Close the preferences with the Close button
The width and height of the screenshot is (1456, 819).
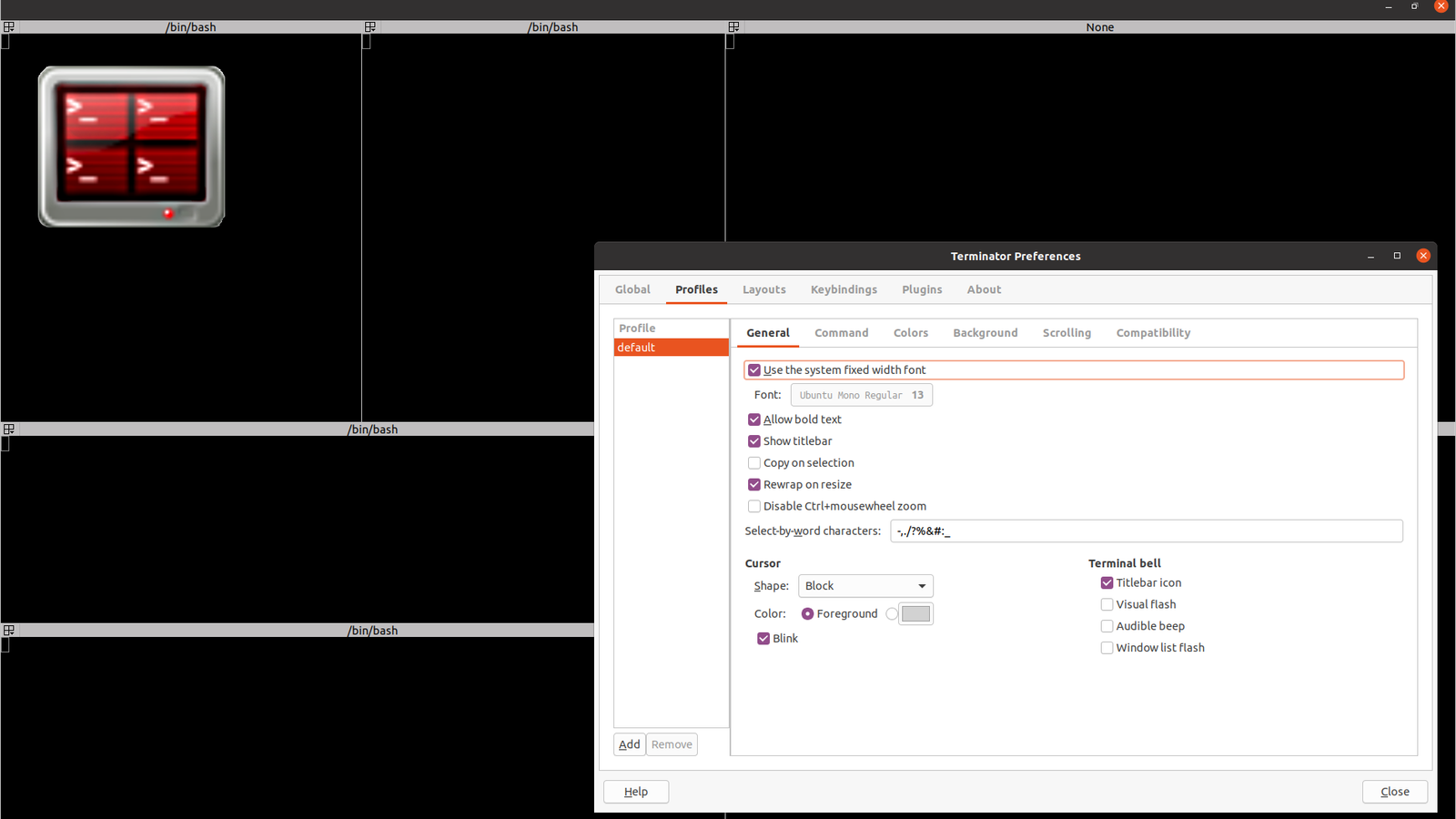pos(1395,792)
